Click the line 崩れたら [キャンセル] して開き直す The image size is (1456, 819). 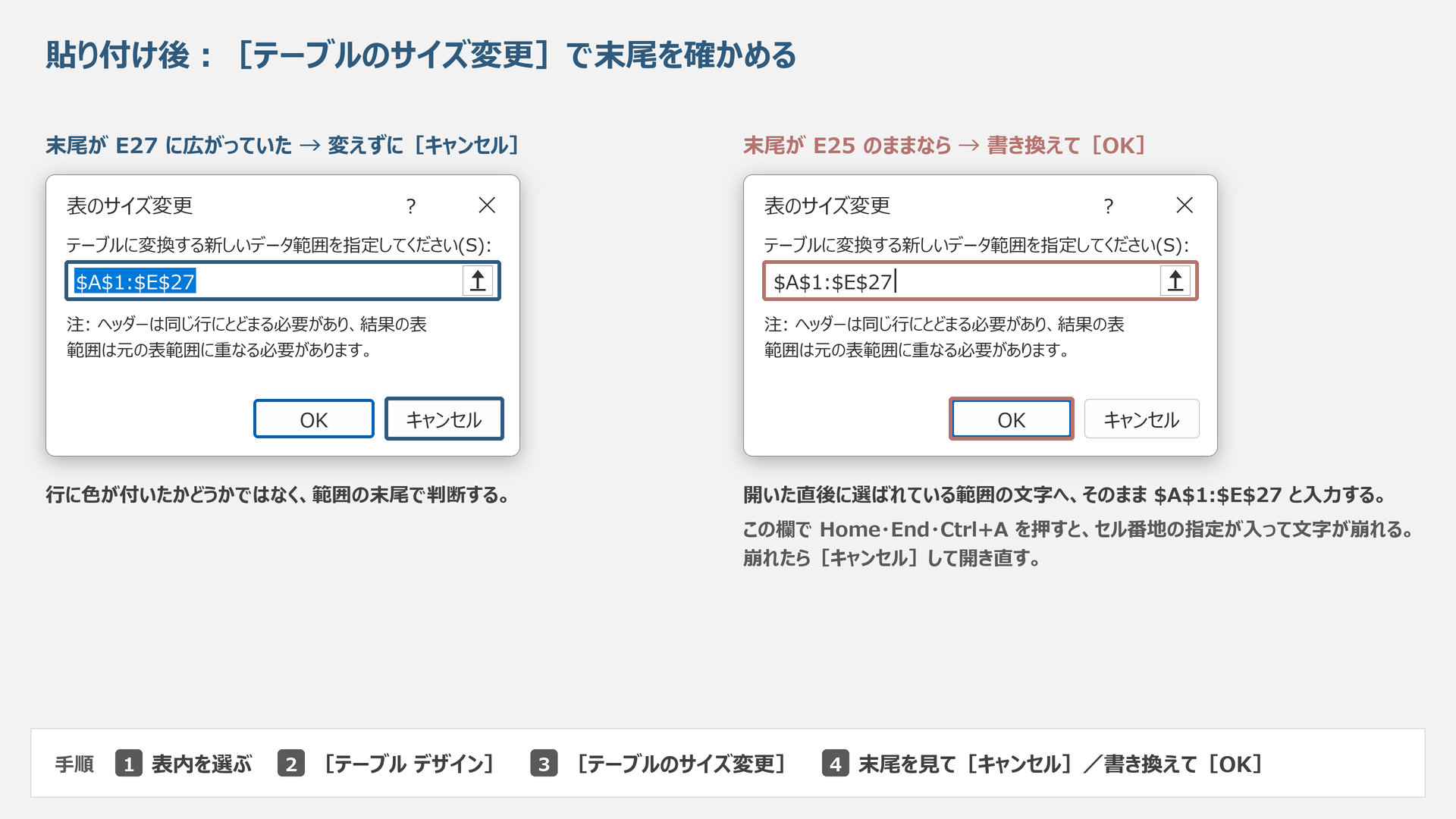892,558
